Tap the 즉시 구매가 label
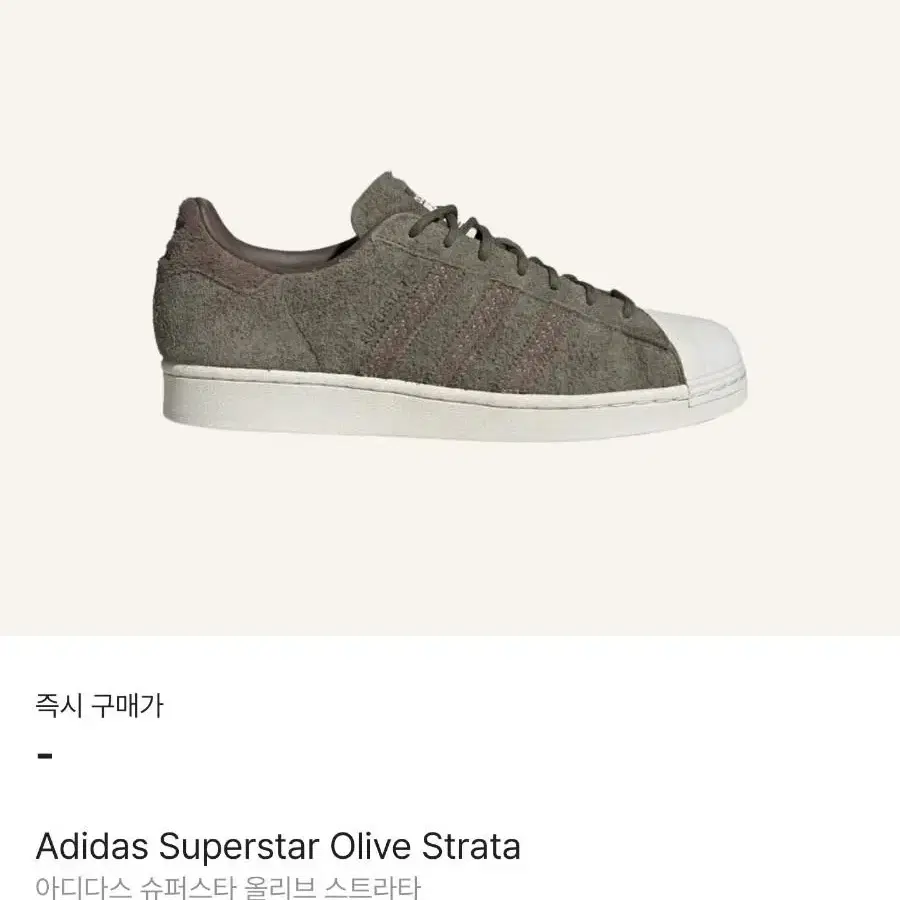The height and width of the screenshot is (900, 900). coord(100,706)
